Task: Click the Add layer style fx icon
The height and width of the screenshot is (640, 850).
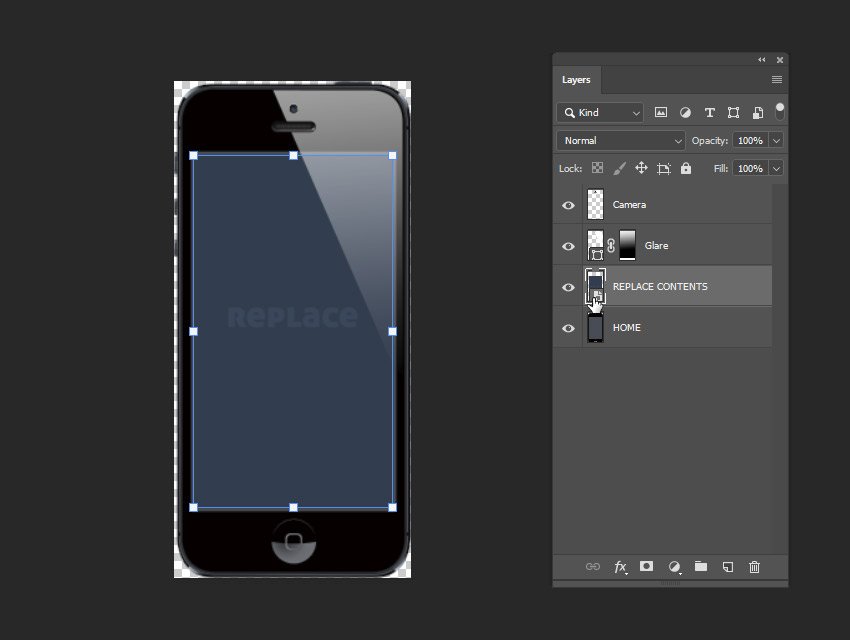Action: (x=620, y=567)
